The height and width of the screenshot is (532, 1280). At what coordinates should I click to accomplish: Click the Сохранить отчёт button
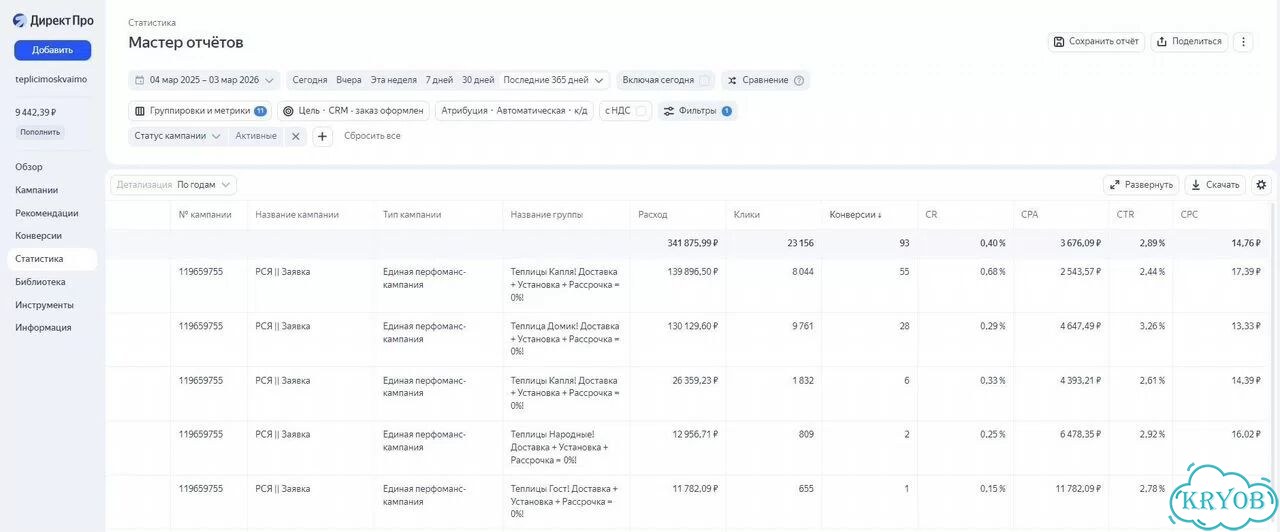coord(1096,42)
